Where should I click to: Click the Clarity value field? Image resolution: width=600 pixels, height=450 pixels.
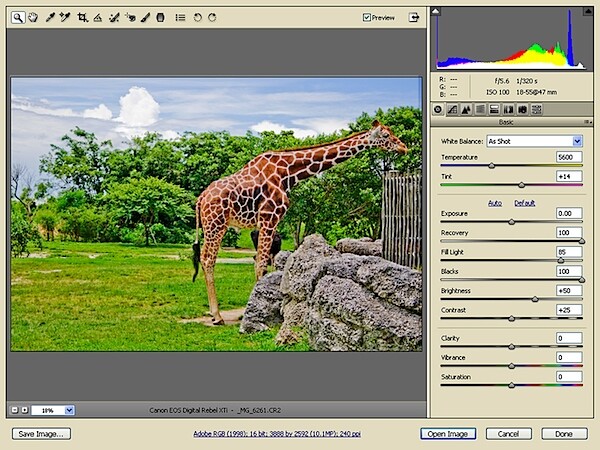569,338
